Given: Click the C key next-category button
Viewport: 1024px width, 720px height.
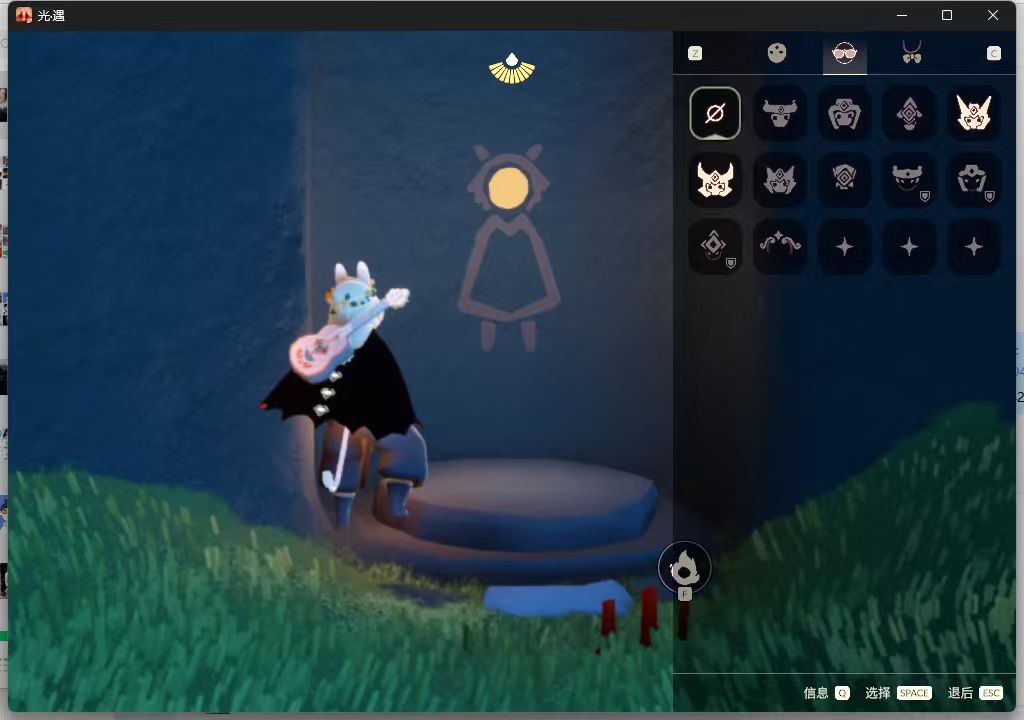Looking at the screenshot, I should click(x=993, y=54).
